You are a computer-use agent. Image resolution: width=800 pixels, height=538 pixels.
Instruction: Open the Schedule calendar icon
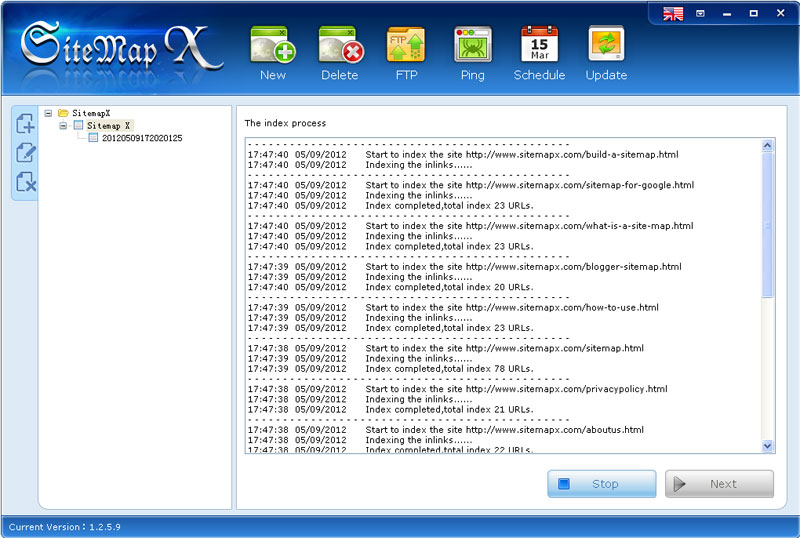[x=539, y=46]
